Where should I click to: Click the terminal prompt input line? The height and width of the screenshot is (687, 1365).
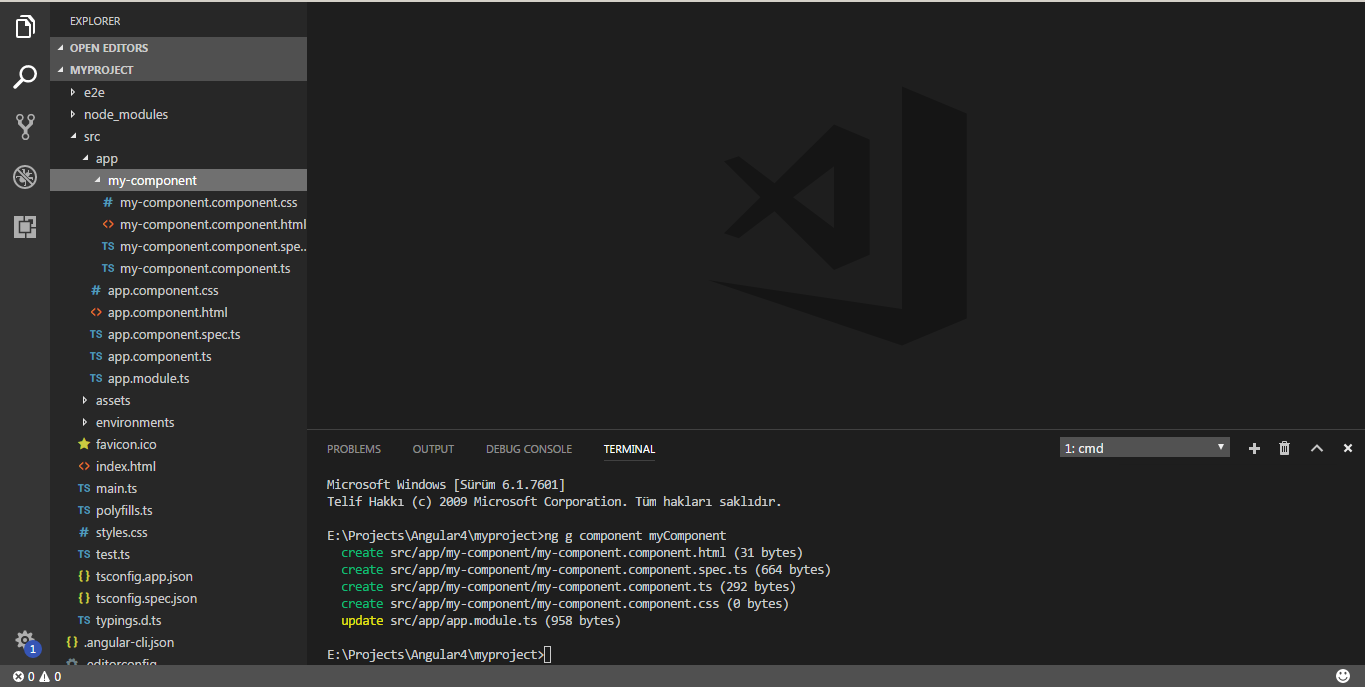(x=439, y=655)
